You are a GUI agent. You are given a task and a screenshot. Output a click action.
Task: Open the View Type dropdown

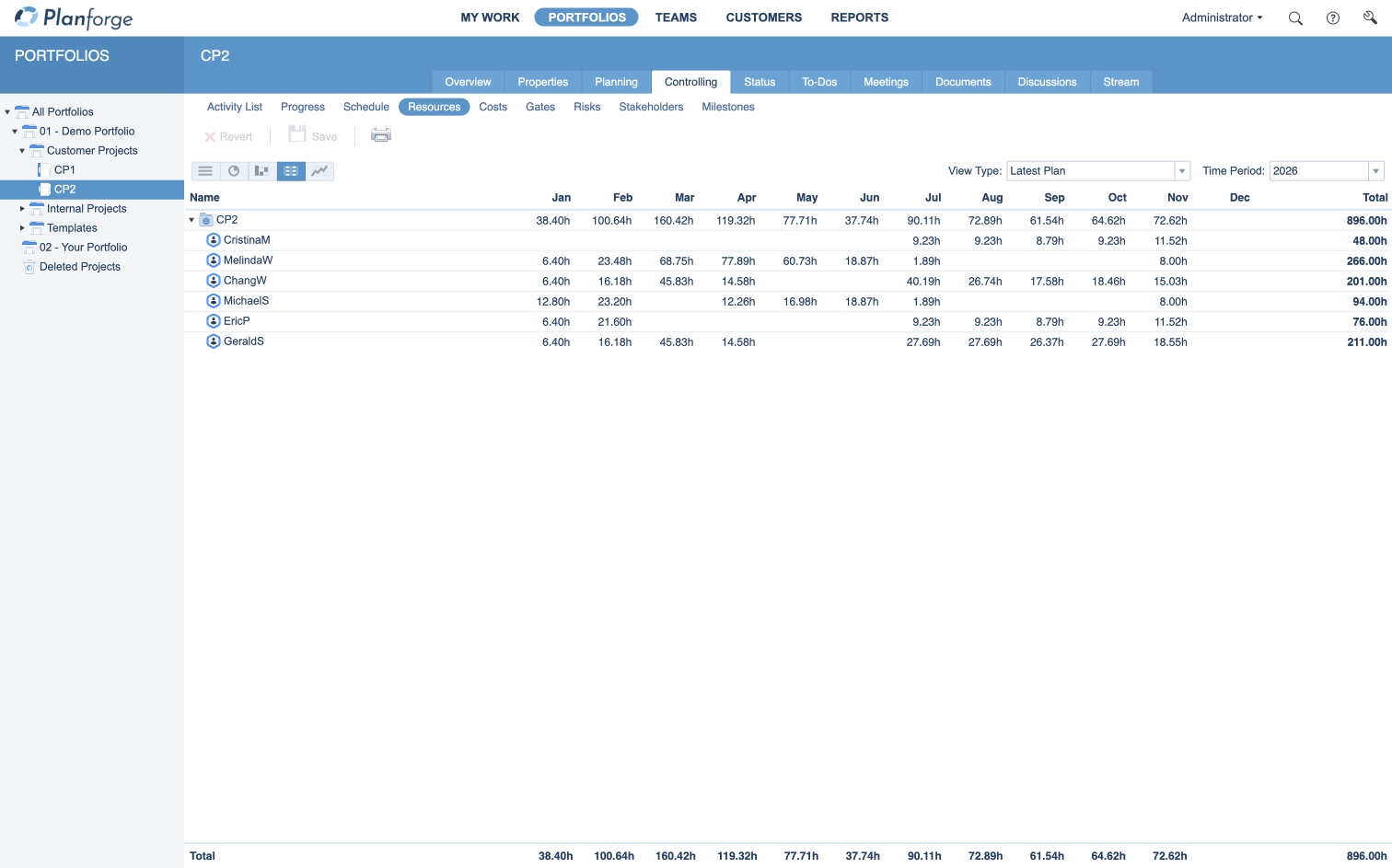coord(1182,171)
